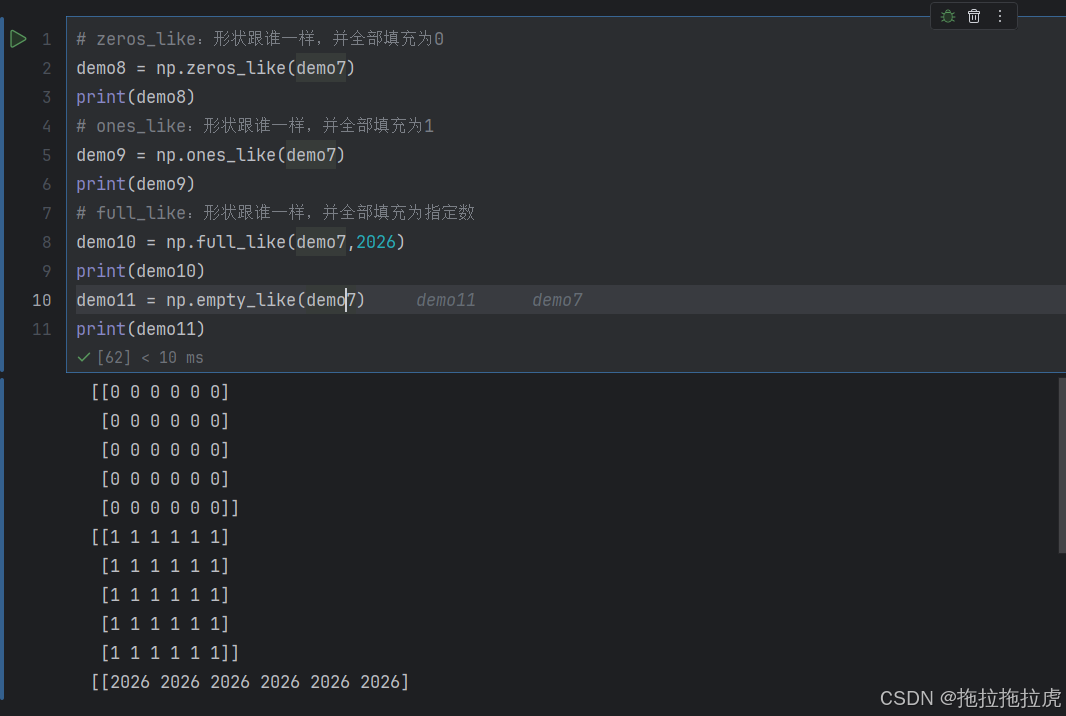1066x716 pixels.
Task: Place cursor in np.empty_like(demo7) code
Action: (x=265, y=300)
